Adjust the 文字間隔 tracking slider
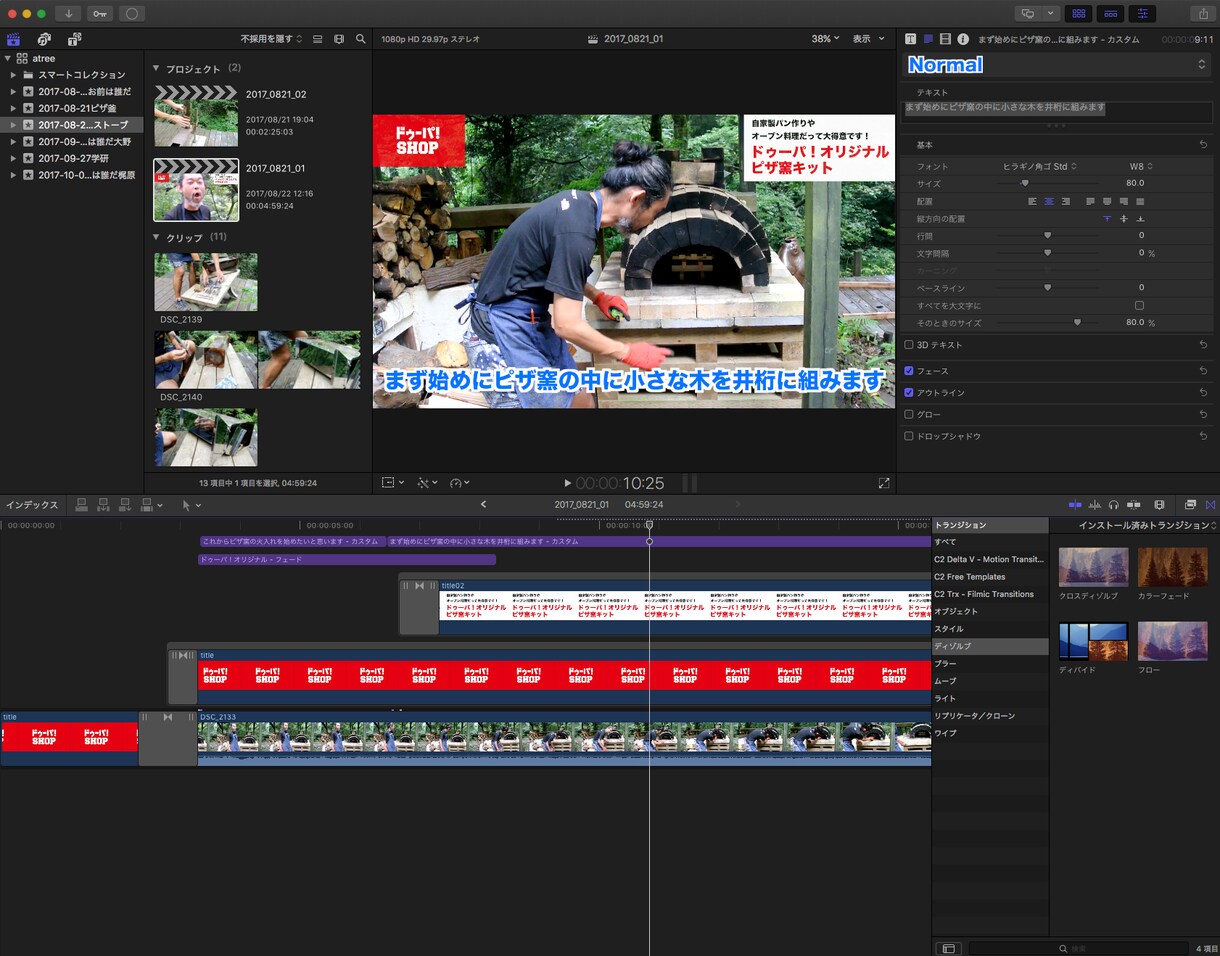 [1048, 254]
